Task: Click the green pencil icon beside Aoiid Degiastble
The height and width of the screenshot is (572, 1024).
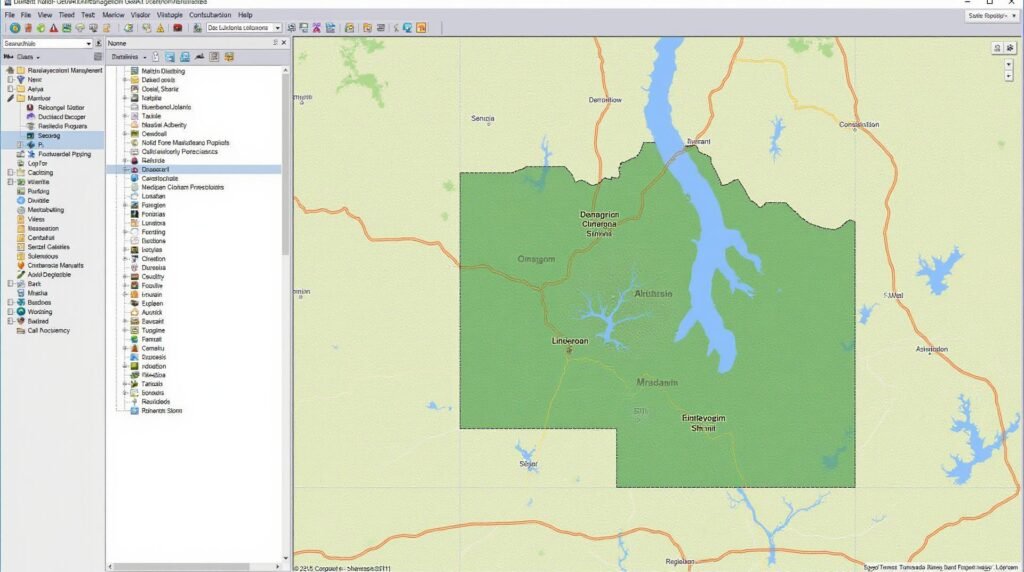Action: pos(21,275)
